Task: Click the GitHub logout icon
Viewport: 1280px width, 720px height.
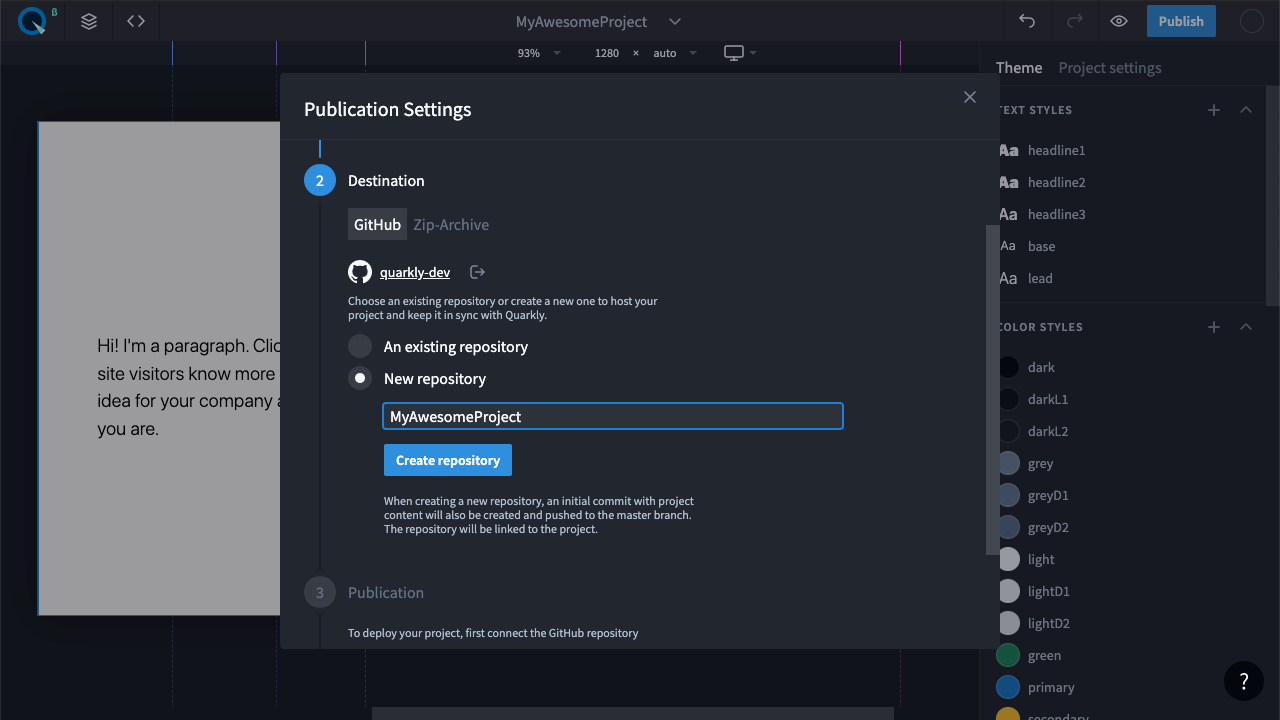Action: click(477, 272)
